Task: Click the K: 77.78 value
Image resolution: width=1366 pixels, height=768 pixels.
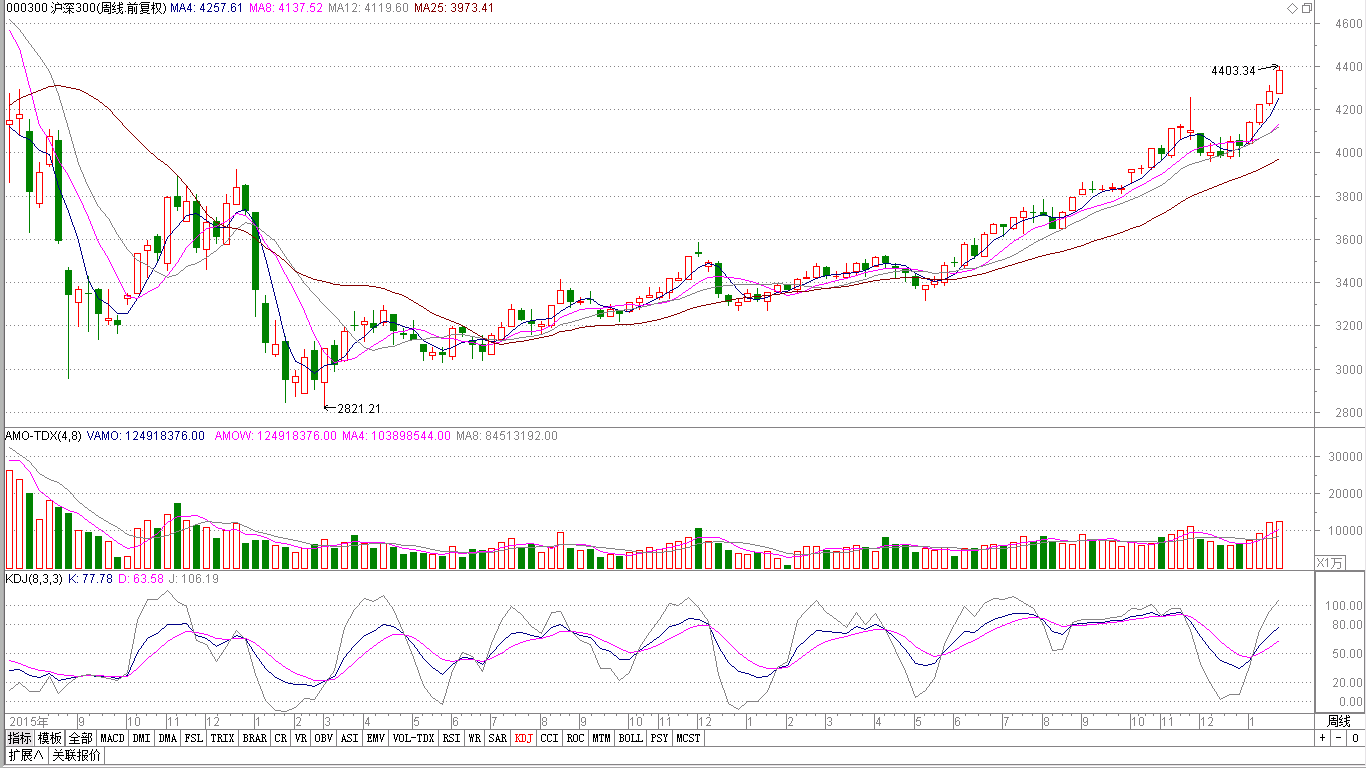Action: click(x=89, y=578)
